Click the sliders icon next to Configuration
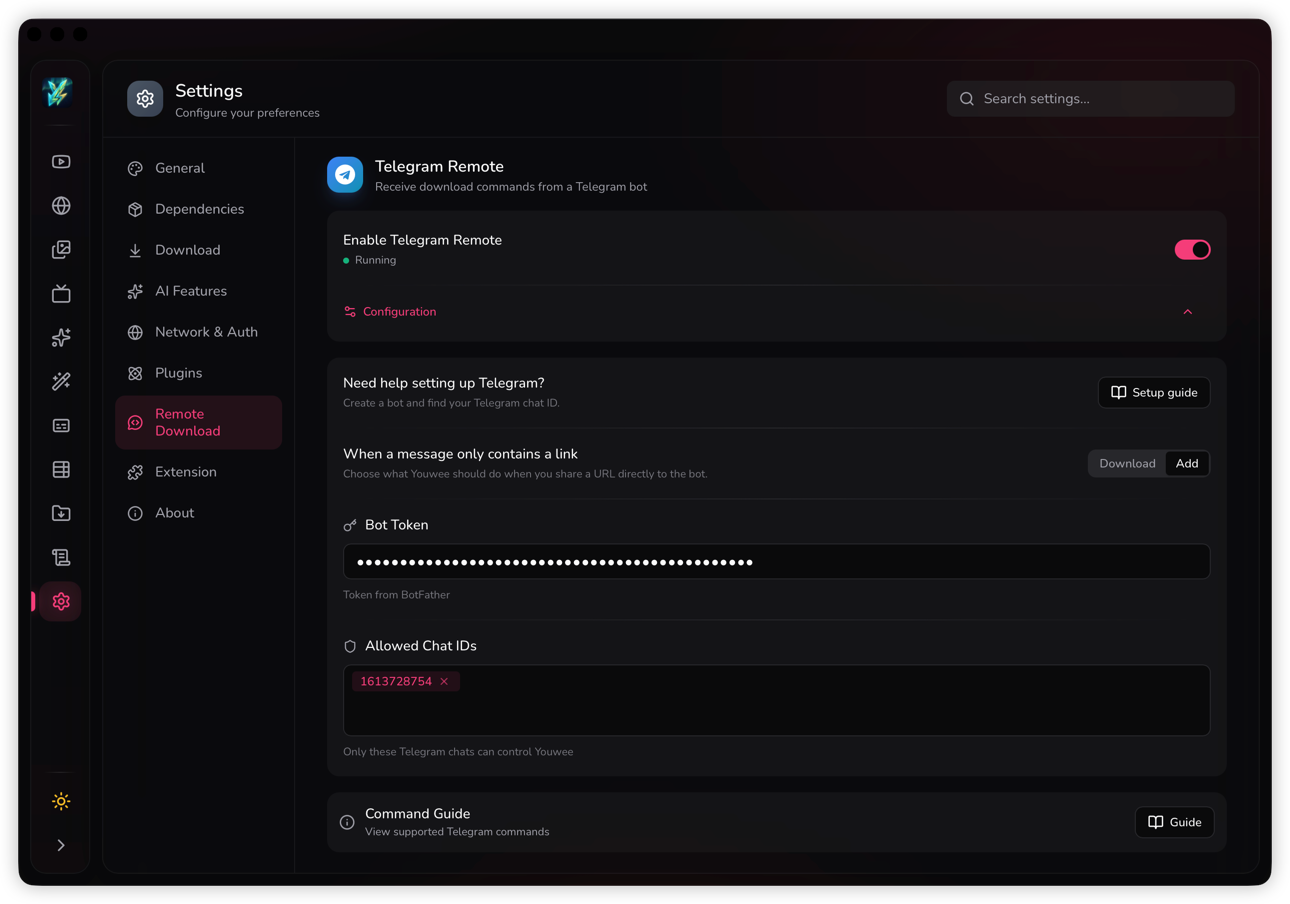 click(x=350, y=312)
